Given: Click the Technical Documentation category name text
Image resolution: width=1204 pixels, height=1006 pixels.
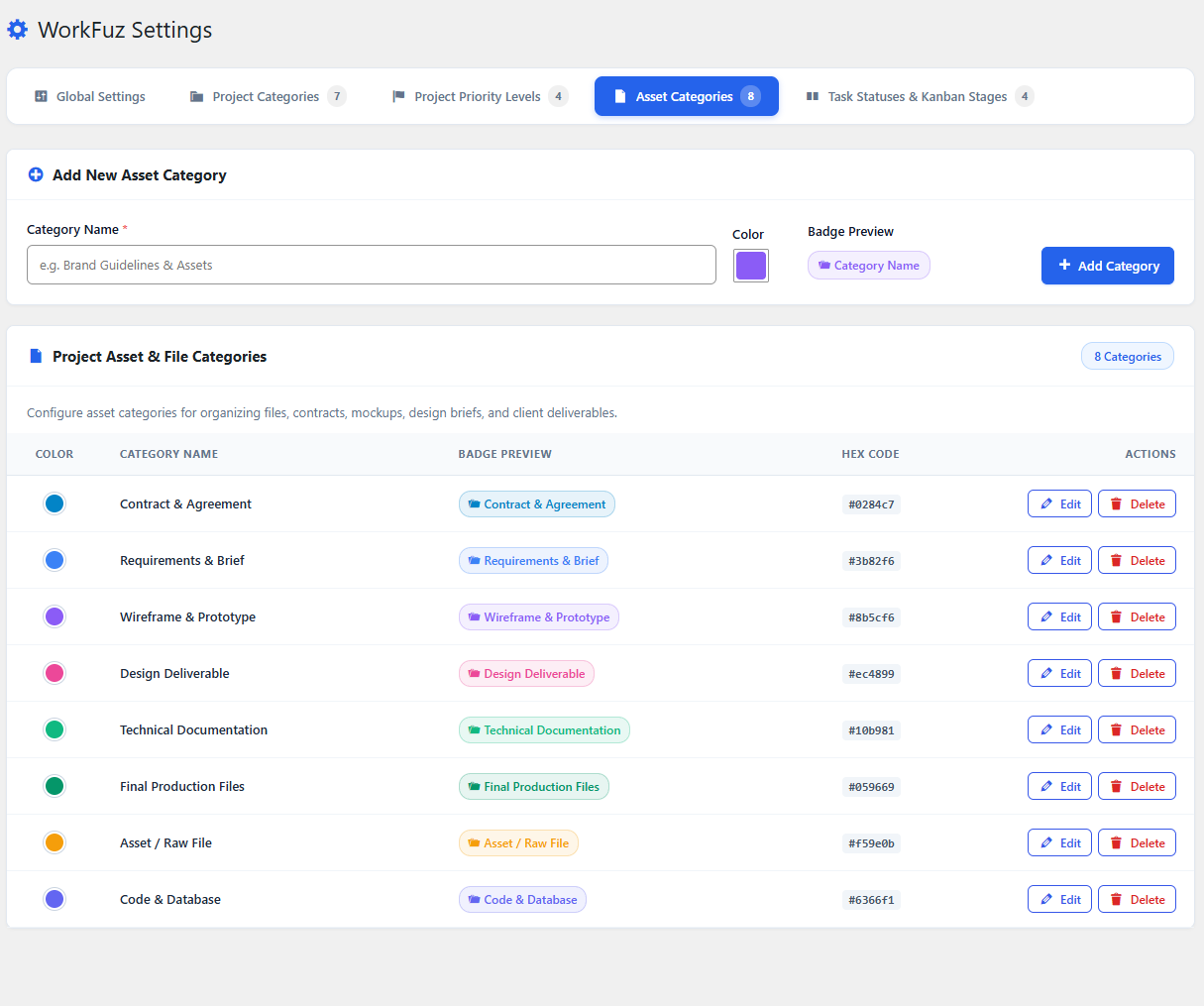Looking at the screenshot, I should [193, 729].
